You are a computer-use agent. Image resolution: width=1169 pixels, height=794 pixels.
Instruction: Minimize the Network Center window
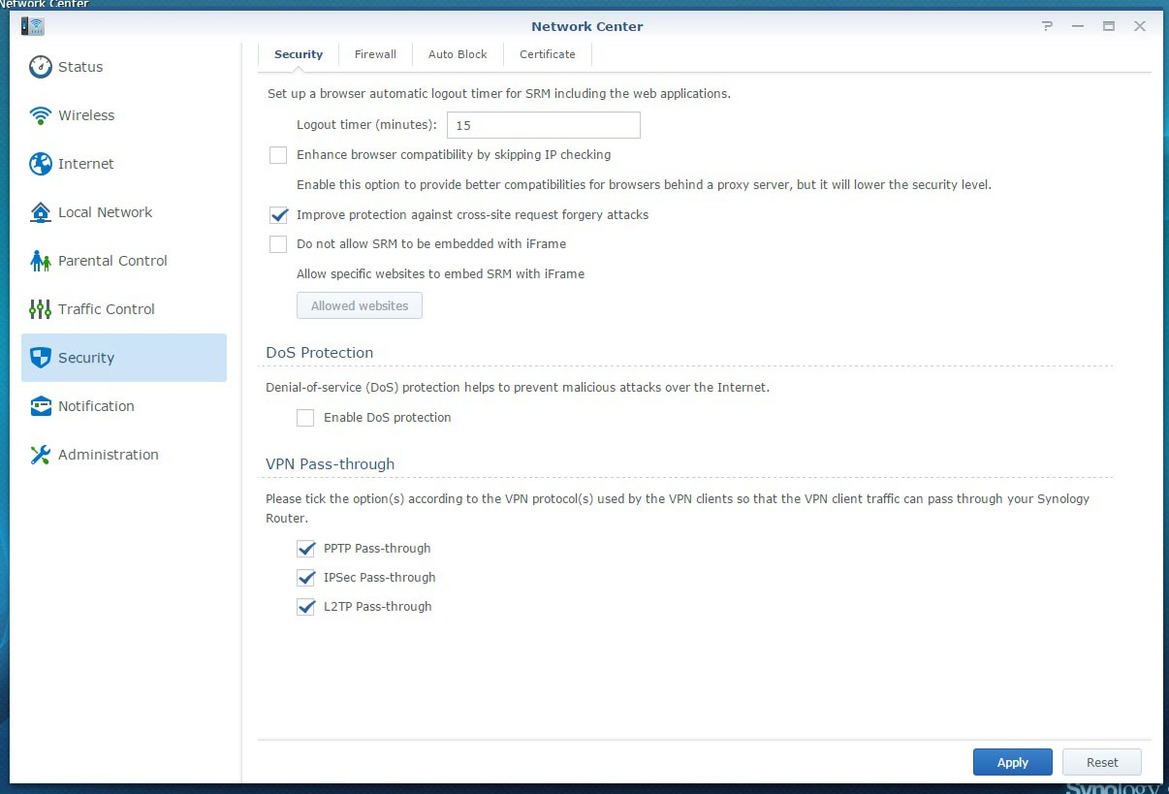point(1078,26)
